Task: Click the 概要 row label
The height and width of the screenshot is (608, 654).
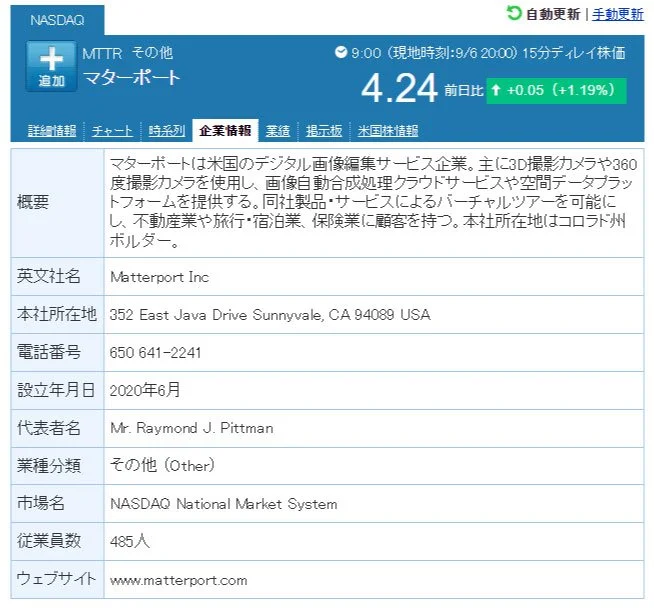Action: click(x=33, y=202)
